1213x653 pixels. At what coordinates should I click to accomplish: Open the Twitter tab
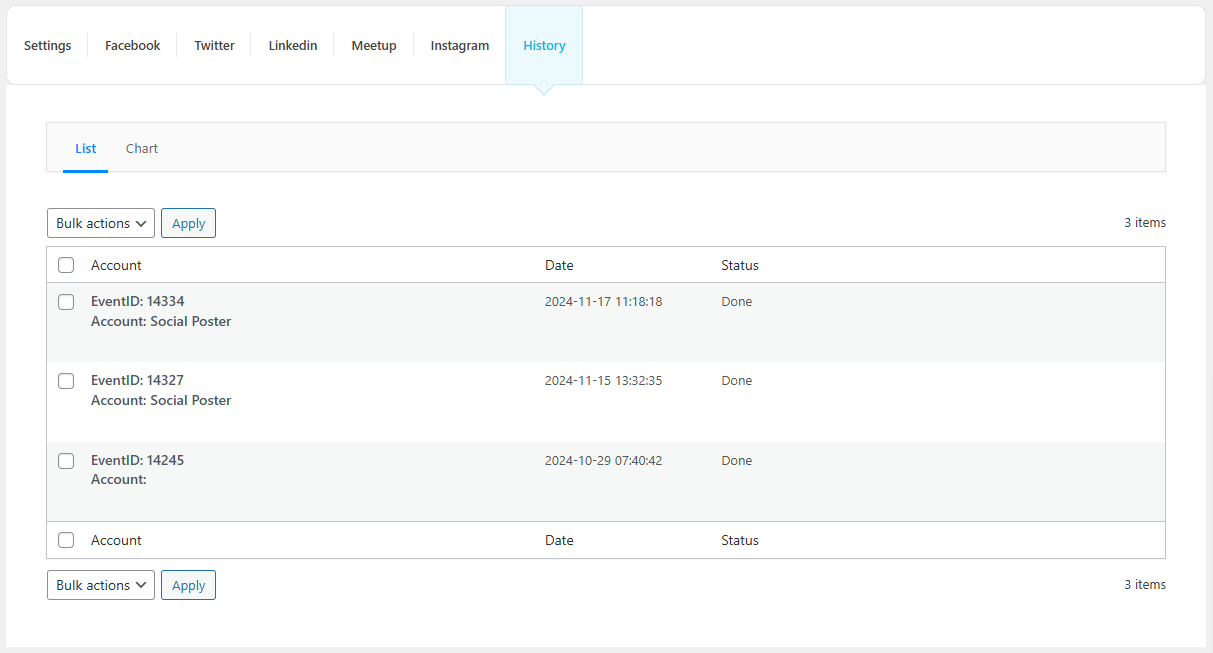(x=214, y=46)
